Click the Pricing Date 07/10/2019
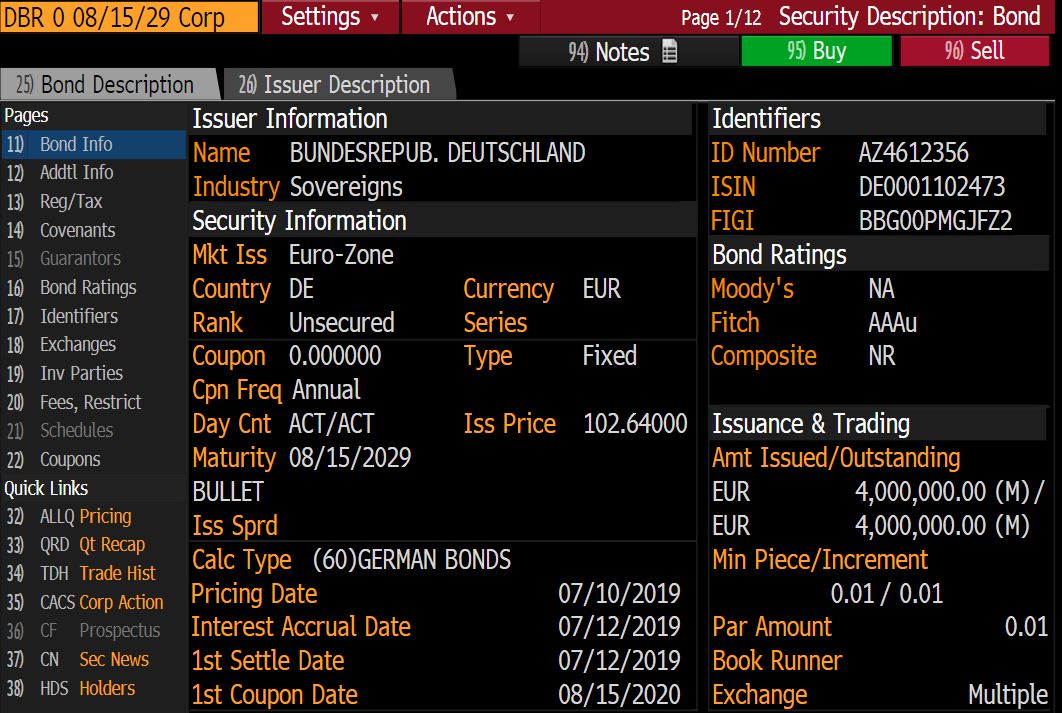 pyautogui.click(x=619, y=594)
